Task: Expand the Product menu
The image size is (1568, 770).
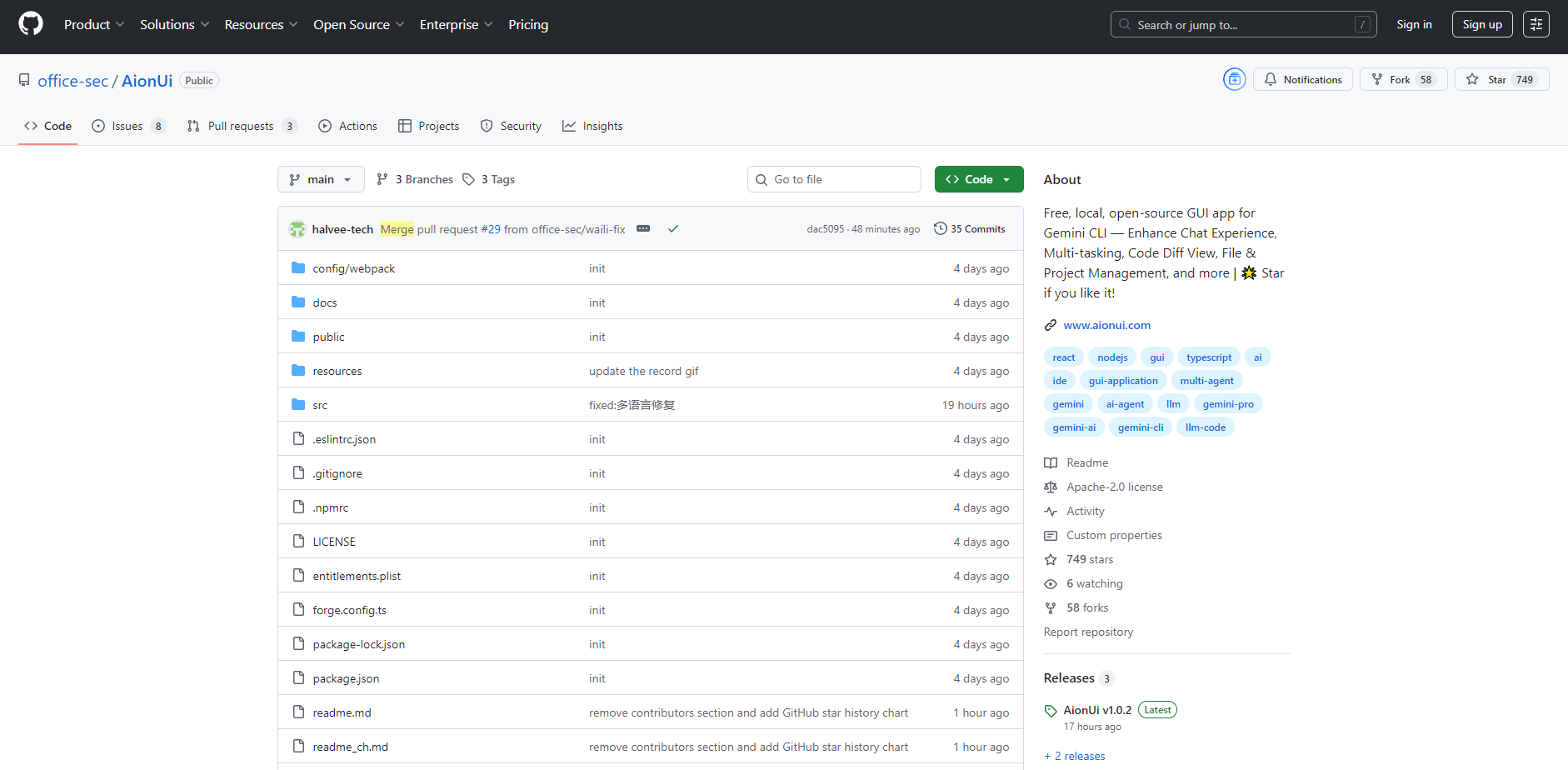Action: (94, 25)
